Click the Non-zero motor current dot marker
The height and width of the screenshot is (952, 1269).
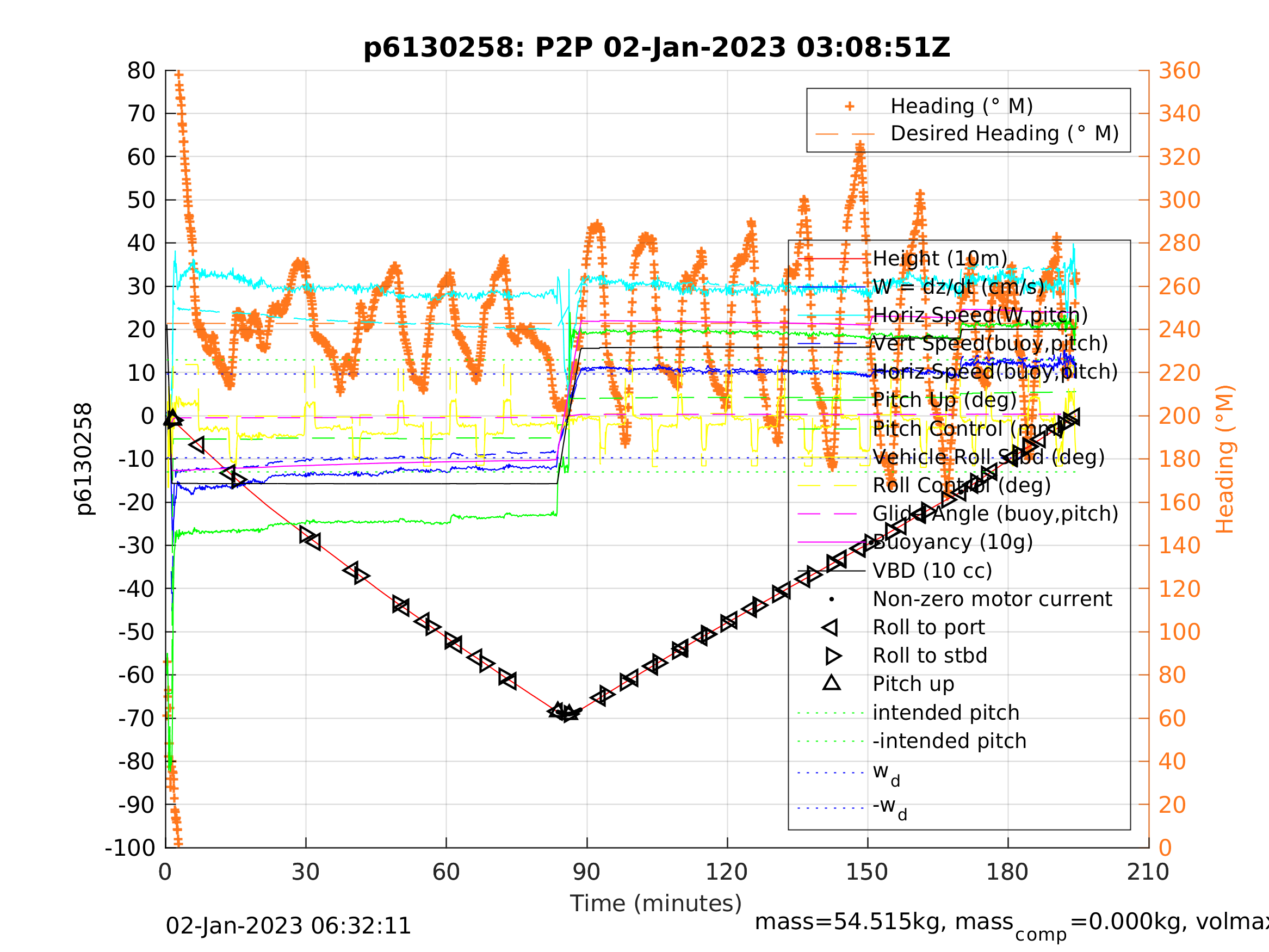(x=831, y=599)
